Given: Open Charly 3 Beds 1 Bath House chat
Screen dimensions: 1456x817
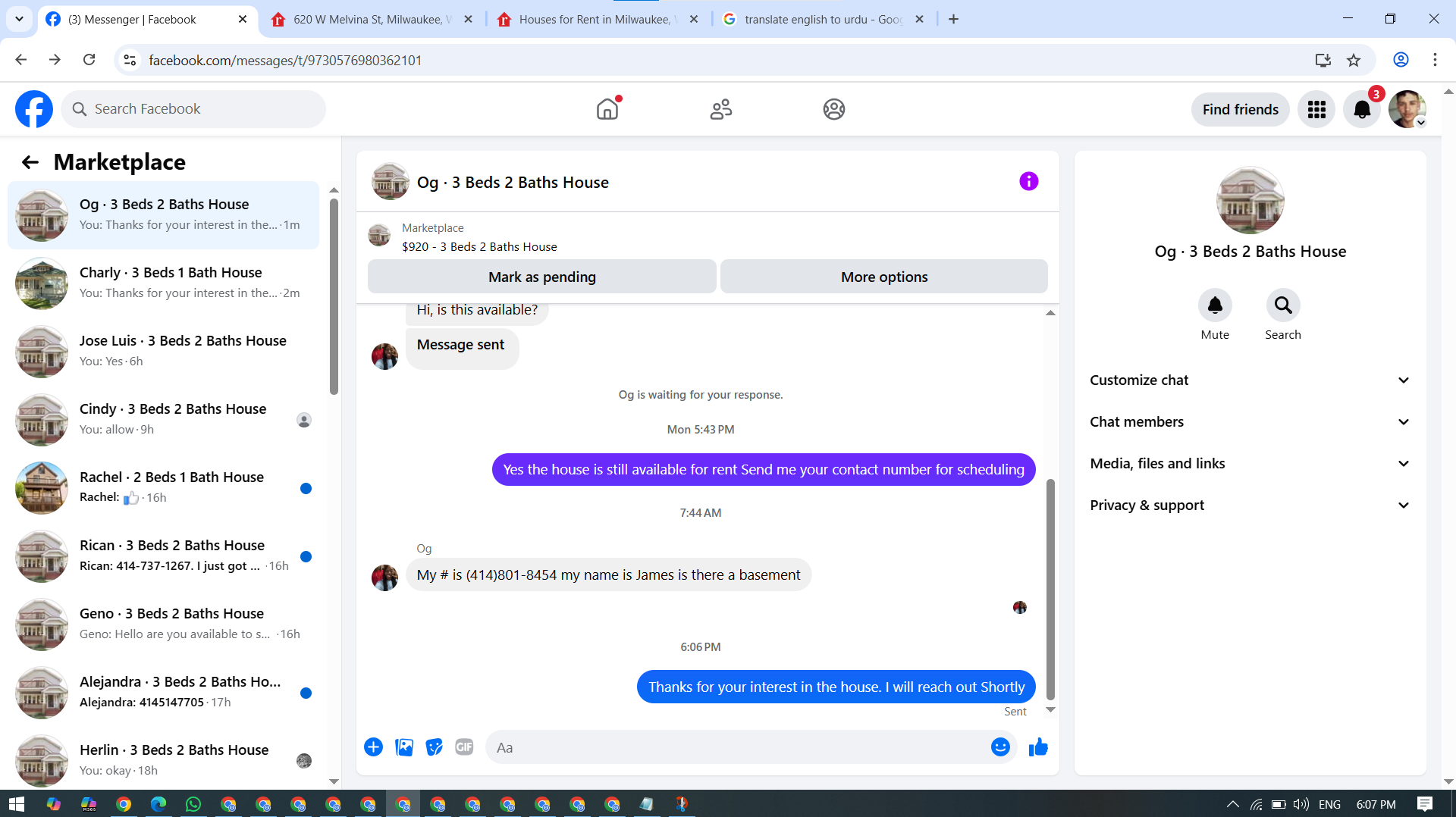Looking at the screenshot, I should tap(163, 283).
